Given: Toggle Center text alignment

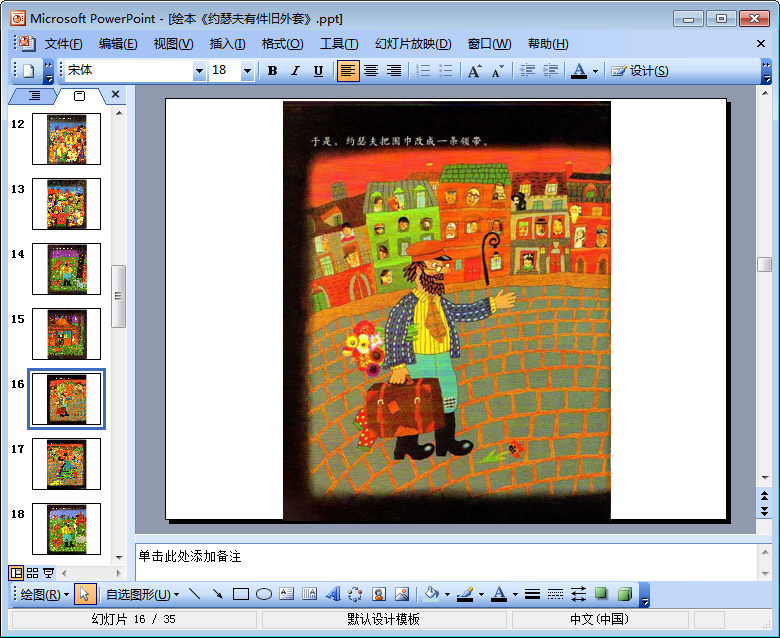Looking at the screenshot, I should pos(371,71).
